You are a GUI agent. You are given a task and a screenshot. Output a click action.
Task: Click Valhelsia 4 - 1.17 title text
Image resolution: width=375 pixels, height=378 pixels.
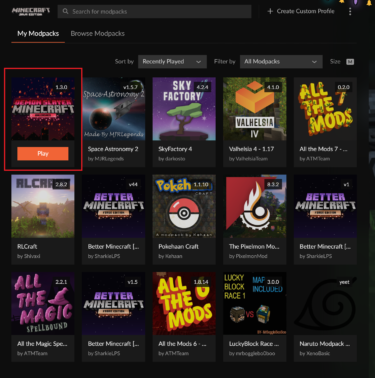point(251,149)
